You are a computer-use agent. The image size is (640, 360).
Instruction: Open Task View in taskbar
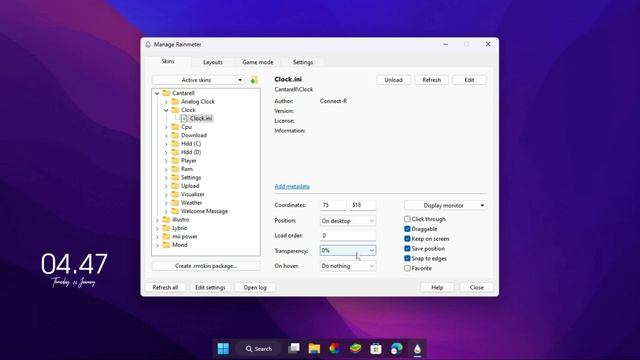click(294, 349)
